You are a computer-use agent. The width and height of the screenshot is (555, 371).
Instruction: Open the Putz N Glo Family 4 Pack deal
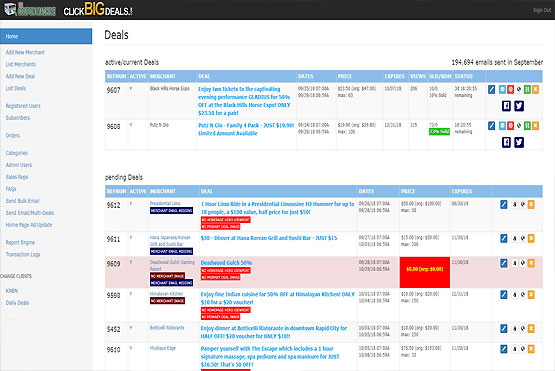pos(246,129)
